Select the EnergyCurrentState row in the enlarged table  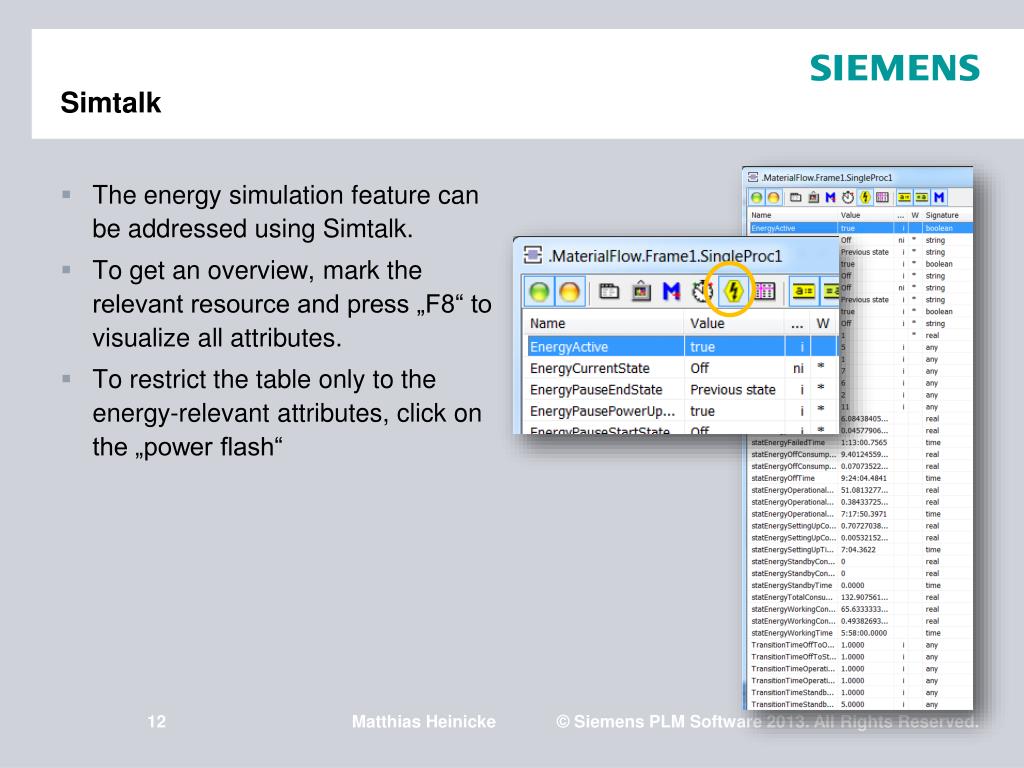682,368
